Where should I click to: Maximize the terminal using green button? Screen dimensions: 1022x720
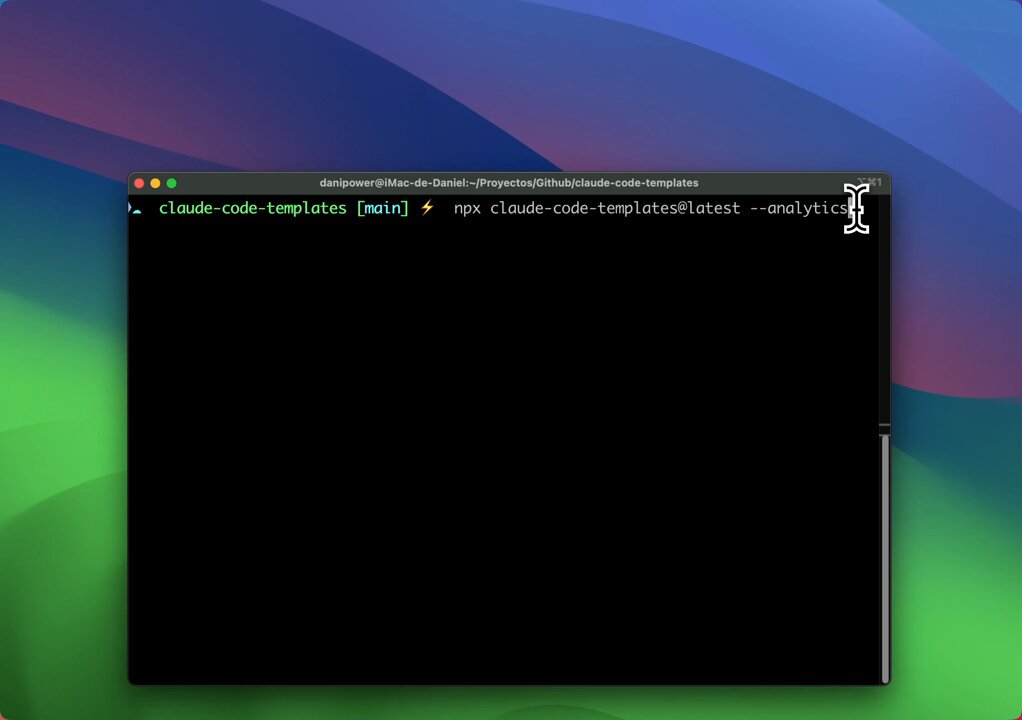[171, 183]
